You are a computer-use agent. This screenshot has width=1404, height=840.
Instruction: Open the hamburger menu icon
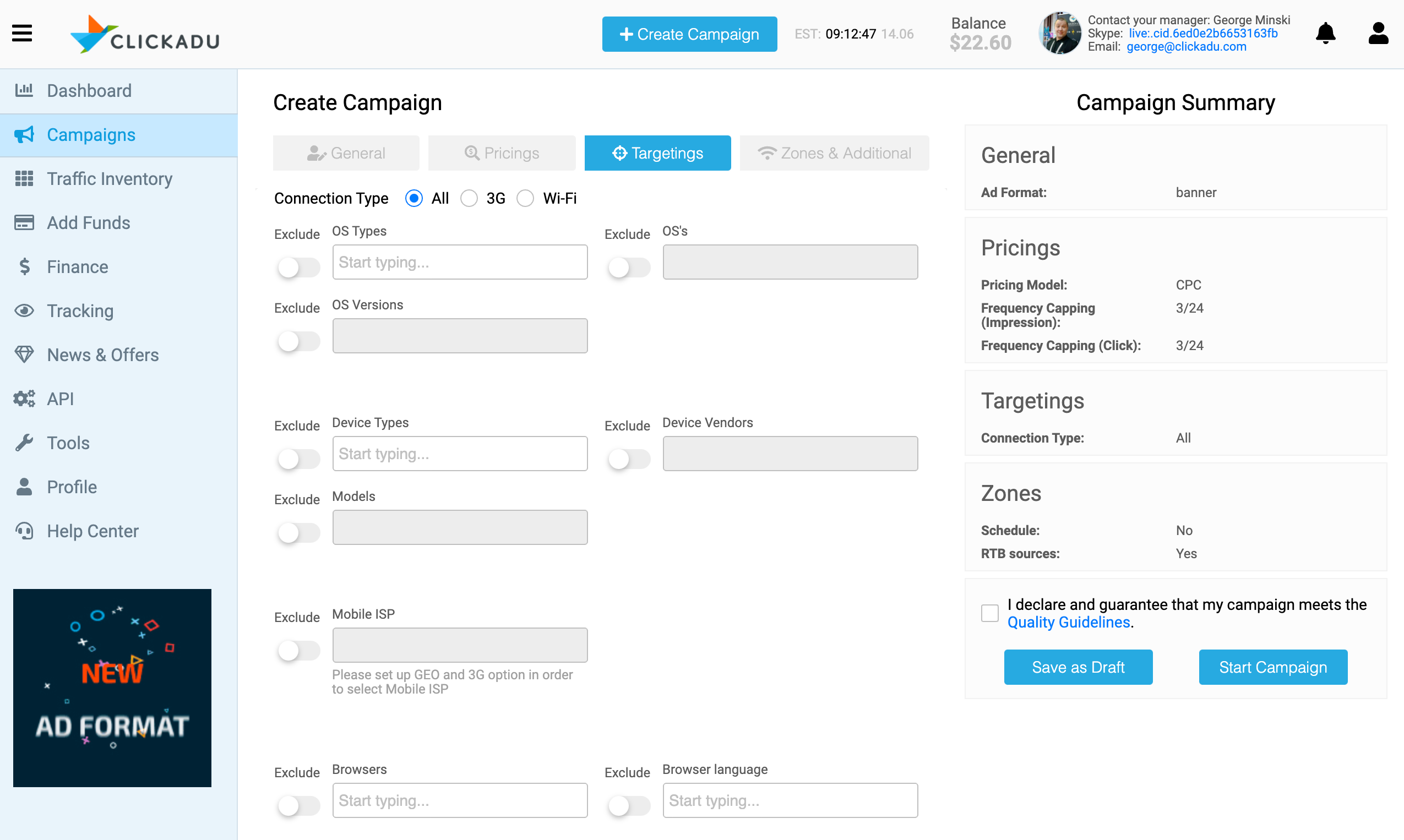(x=22, y=34)
